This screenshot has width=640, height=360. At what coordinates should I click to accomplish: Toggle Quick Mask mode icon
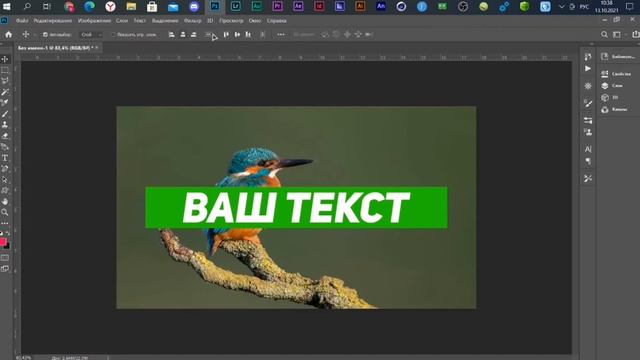coord(5,258)
